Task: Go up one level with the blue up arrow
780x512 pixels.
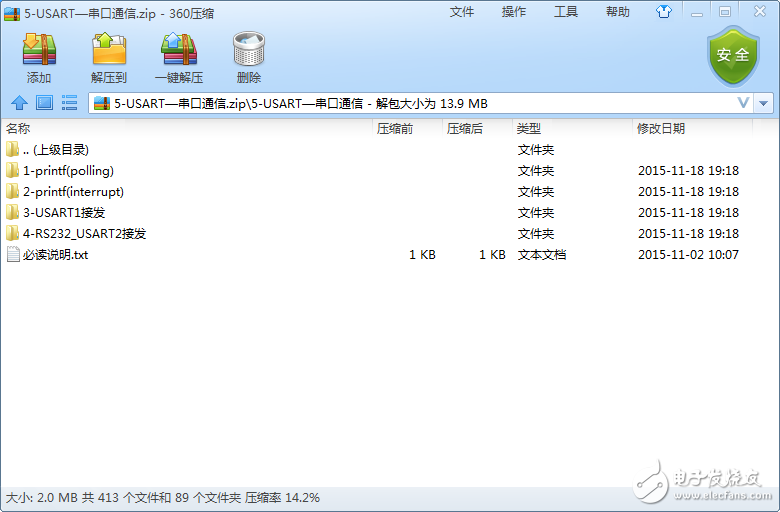Action: 19,103
